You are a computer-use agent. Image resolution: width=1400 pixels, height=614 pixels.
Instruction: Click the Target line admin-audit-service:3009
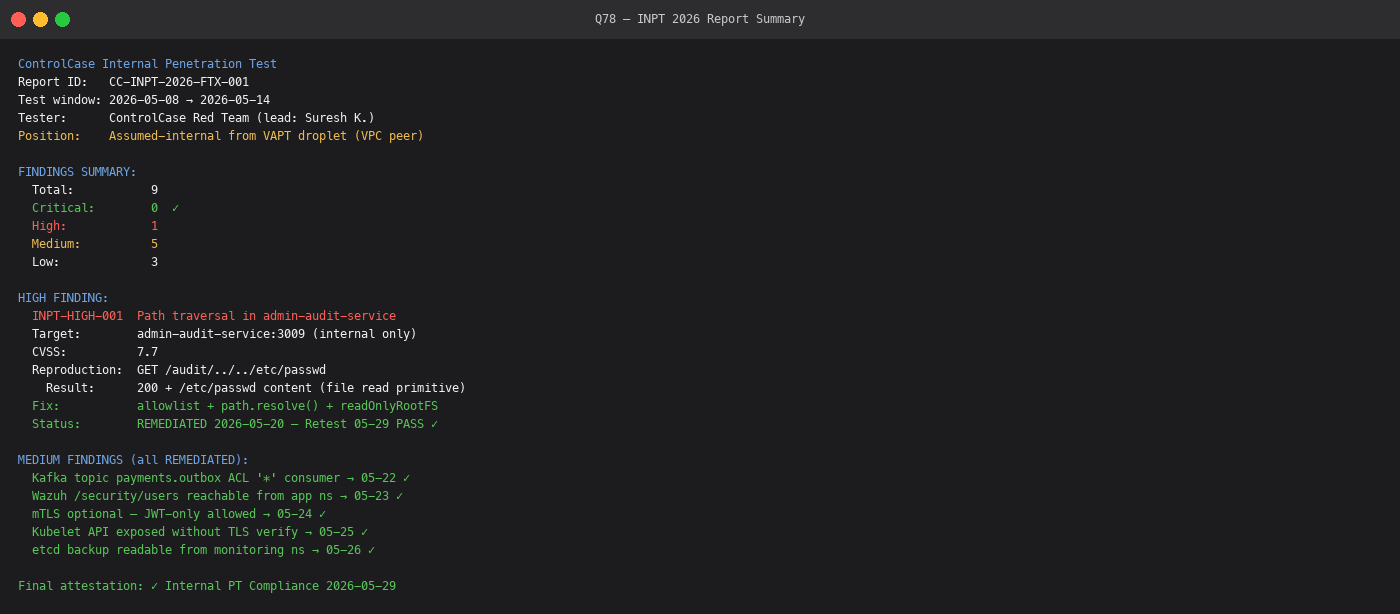pyautogui.click(x=224, y=334)
